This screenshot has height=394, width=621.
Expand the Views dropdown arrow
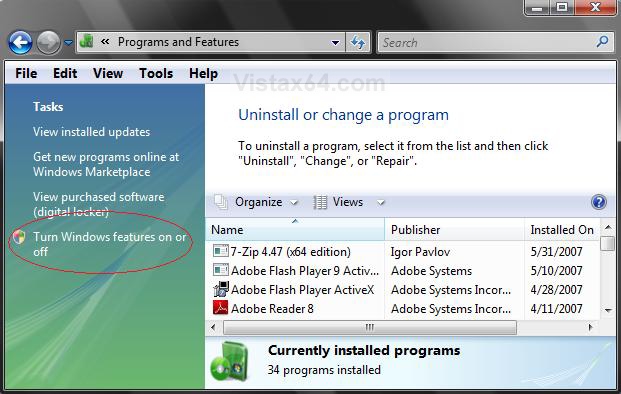coord(381,203)
